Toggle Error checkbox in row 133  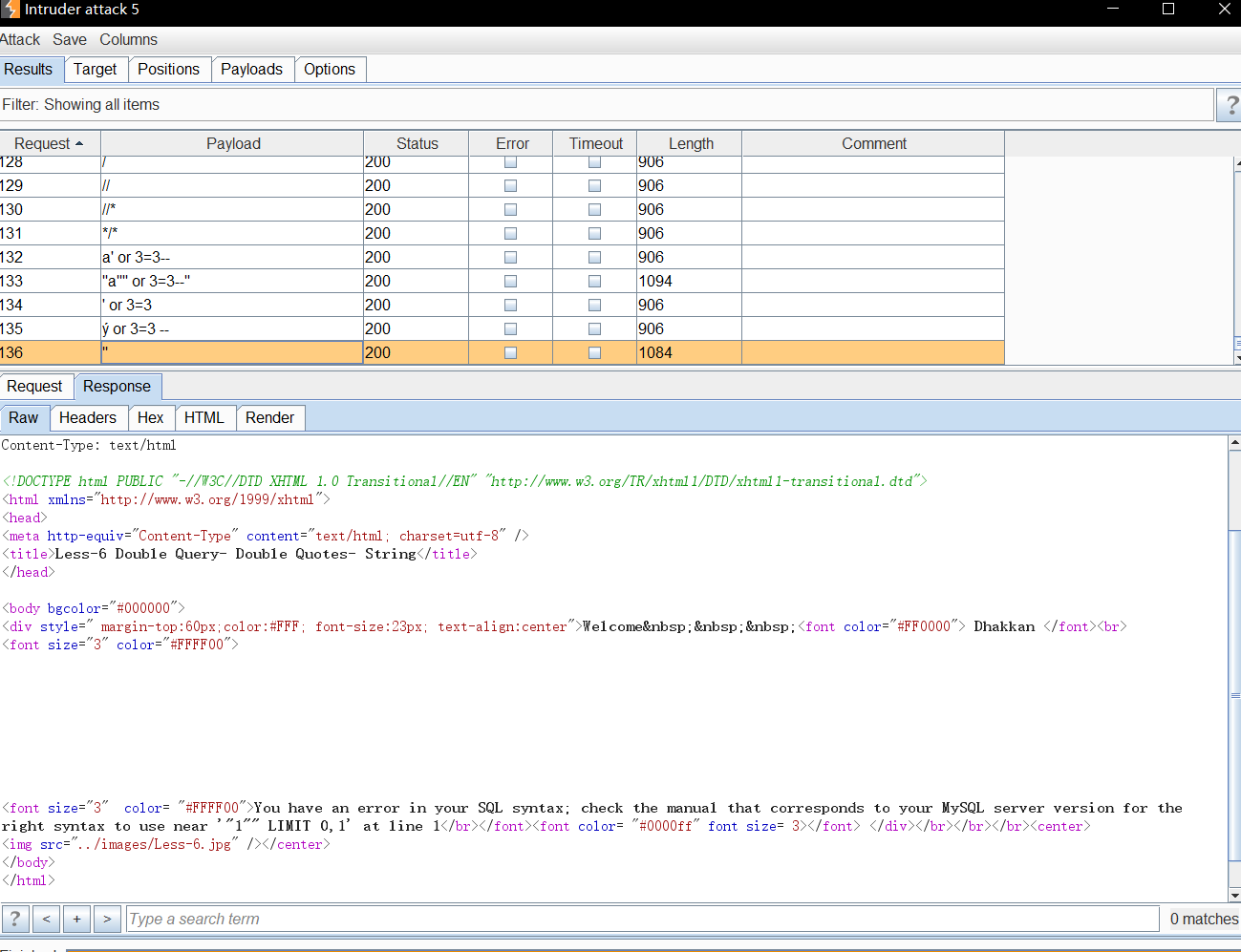click(510, 281)
